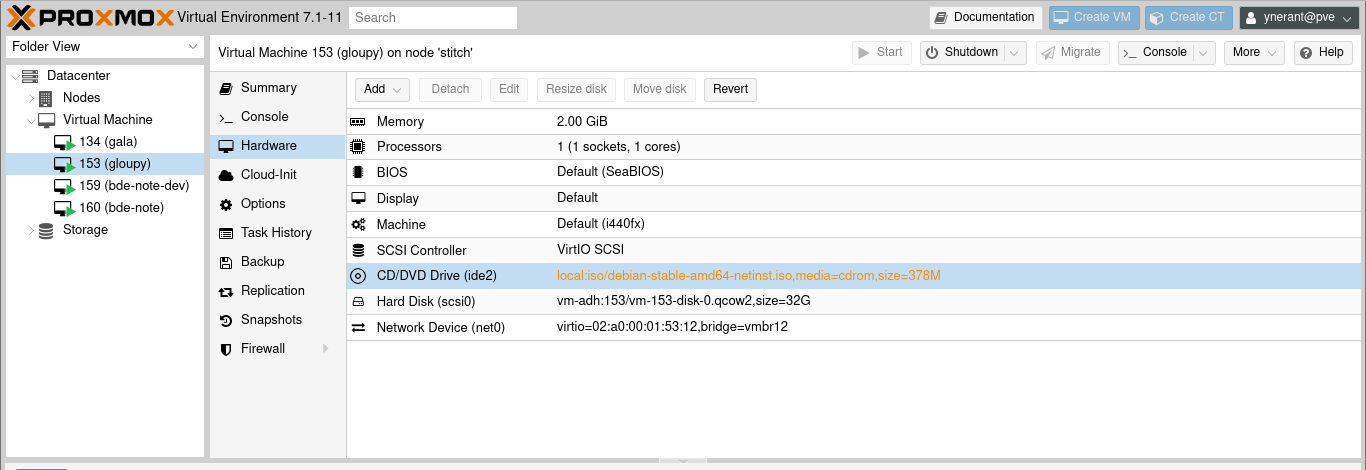Click the Search input field
The width and height of the screenshot is (1366, 470).
pyautogui.click(x=433, y=17)
